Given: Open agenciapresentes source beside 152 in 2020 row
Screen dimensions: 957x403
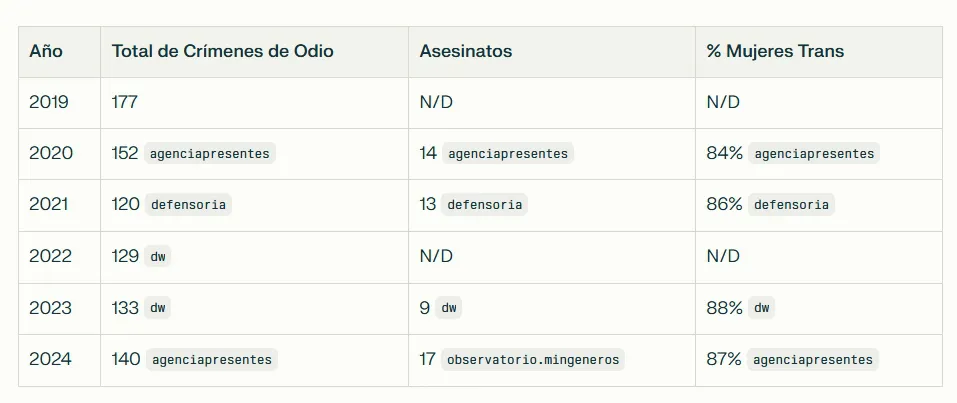Looking at the screenshot, I should point(210,154).
